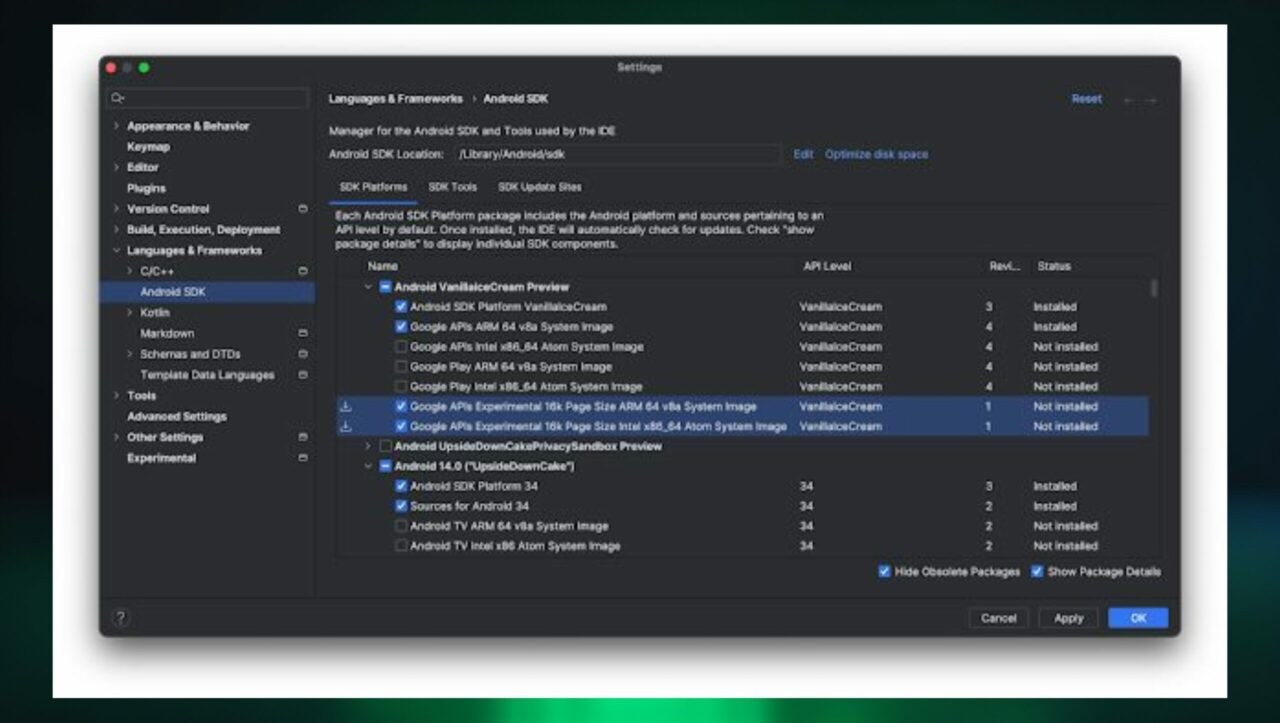Collapse Android 14.0 UpsideDownCake group
Screen dimensions: 1280x723
click(x=368, y=466)
